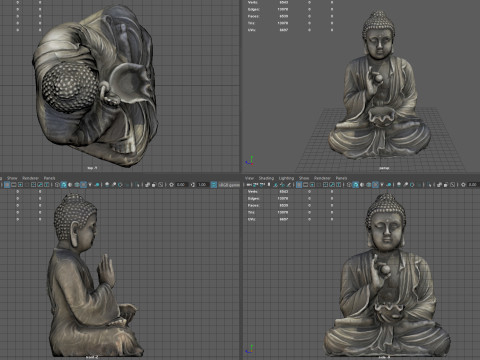Toggle multisample anti-aliasing in side view
The image size is (480, 360).
pyautogui.click(x=120, y=185)
